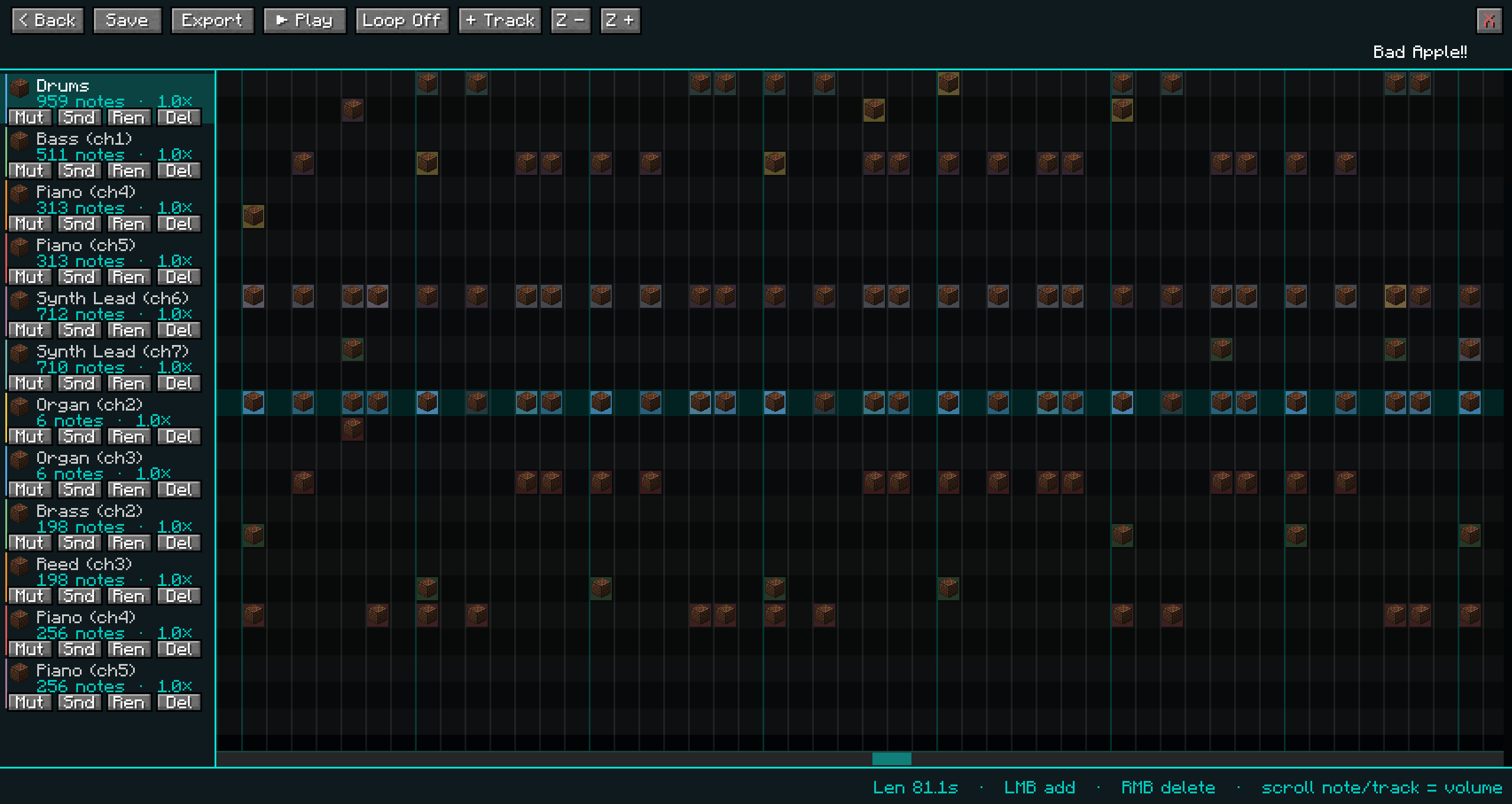Close the editor with the red X
1512x804 pixels.
[1489, 21]
